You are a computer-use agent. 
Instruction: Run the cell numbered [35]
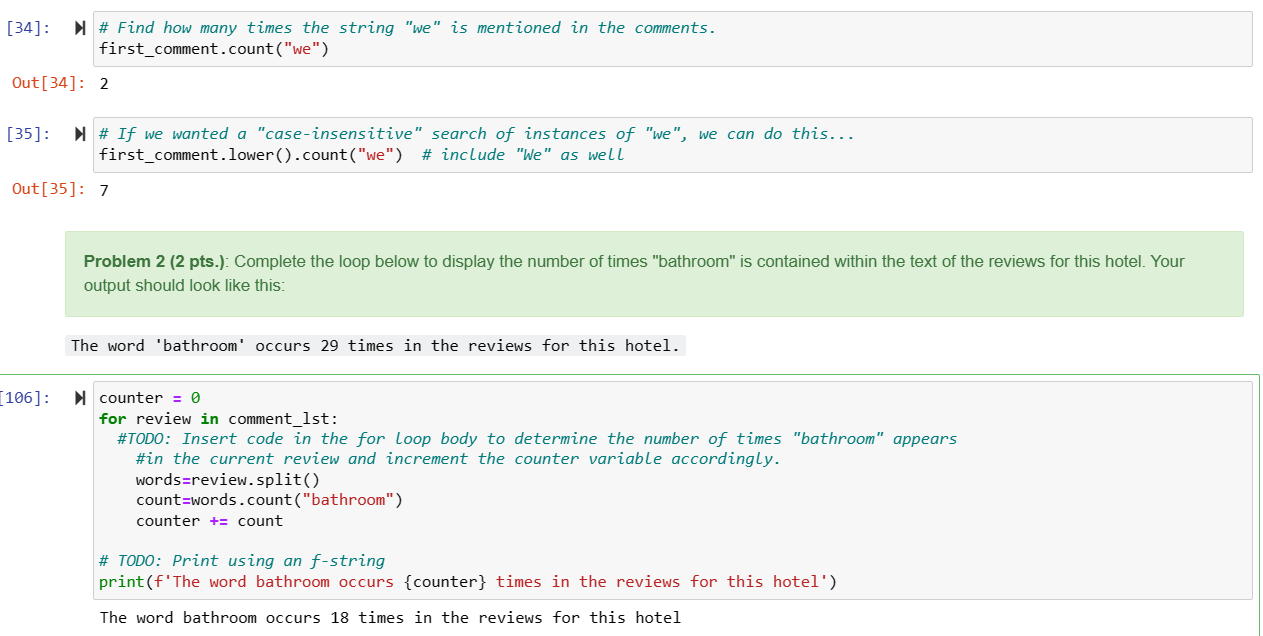pos(79,134)
